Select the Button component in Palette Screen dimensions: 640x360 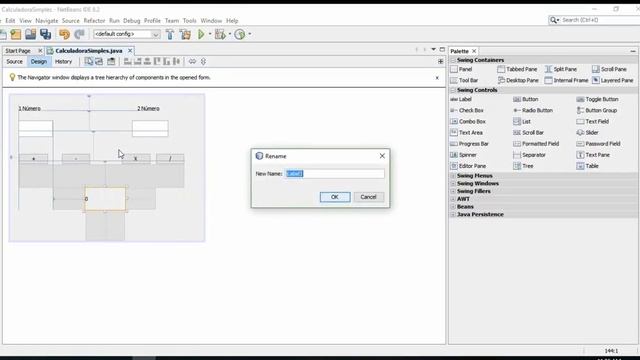[526, 100]
